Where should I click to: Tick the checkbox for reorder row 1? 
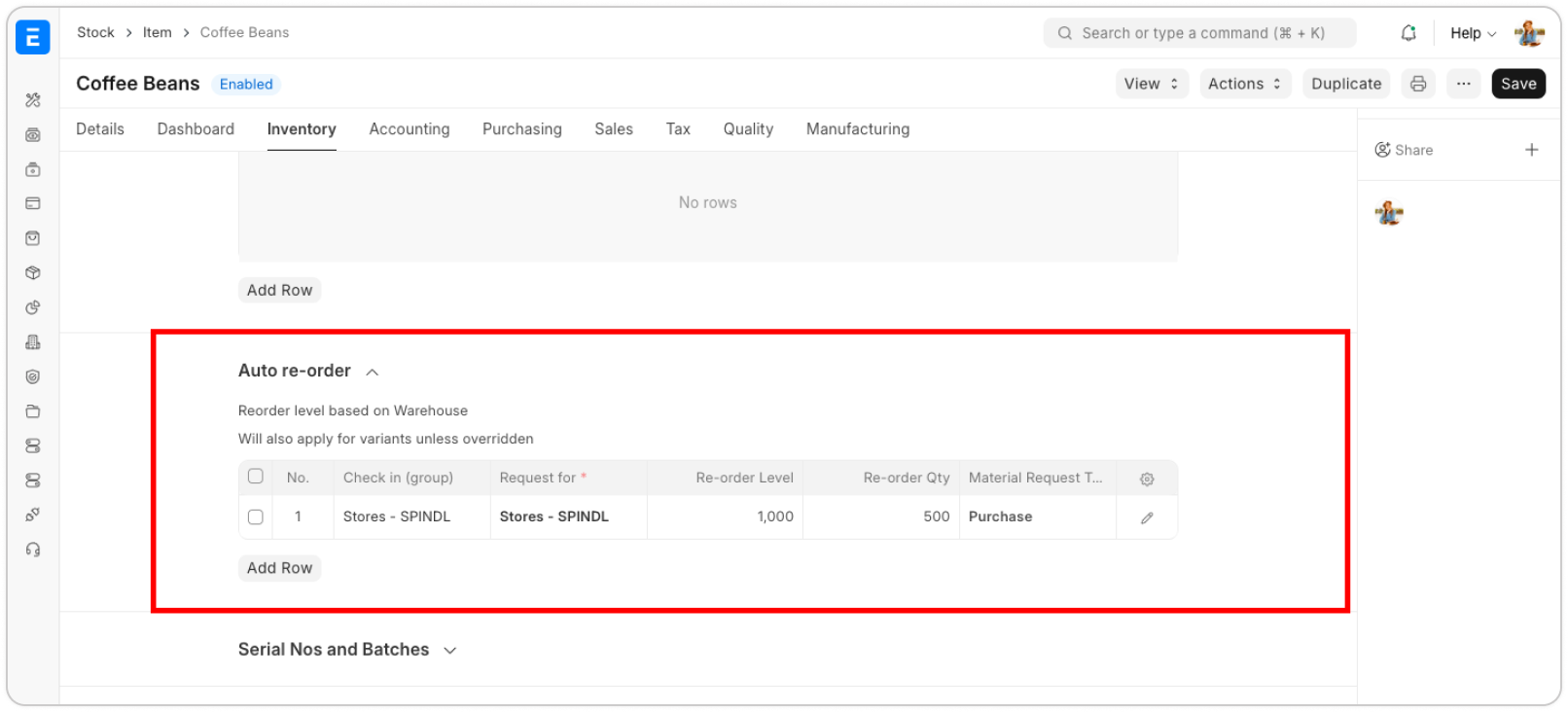[x=256, y=517]
